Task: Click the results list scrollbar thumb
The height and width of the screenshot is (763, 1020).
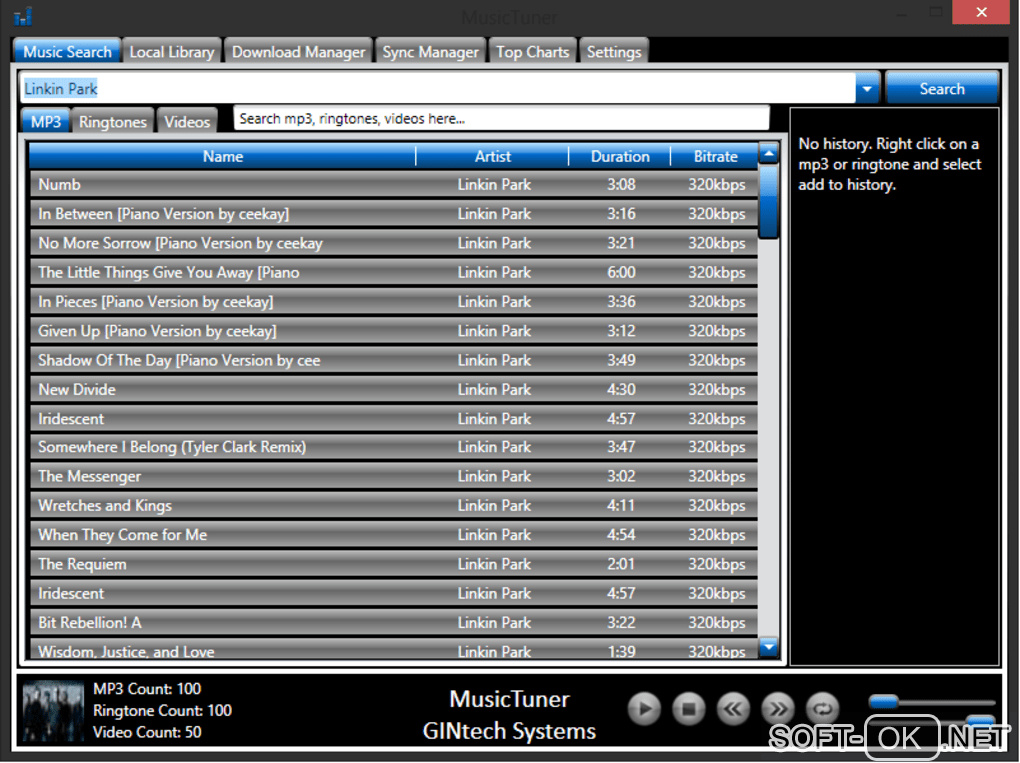Action: coord(769,202)
